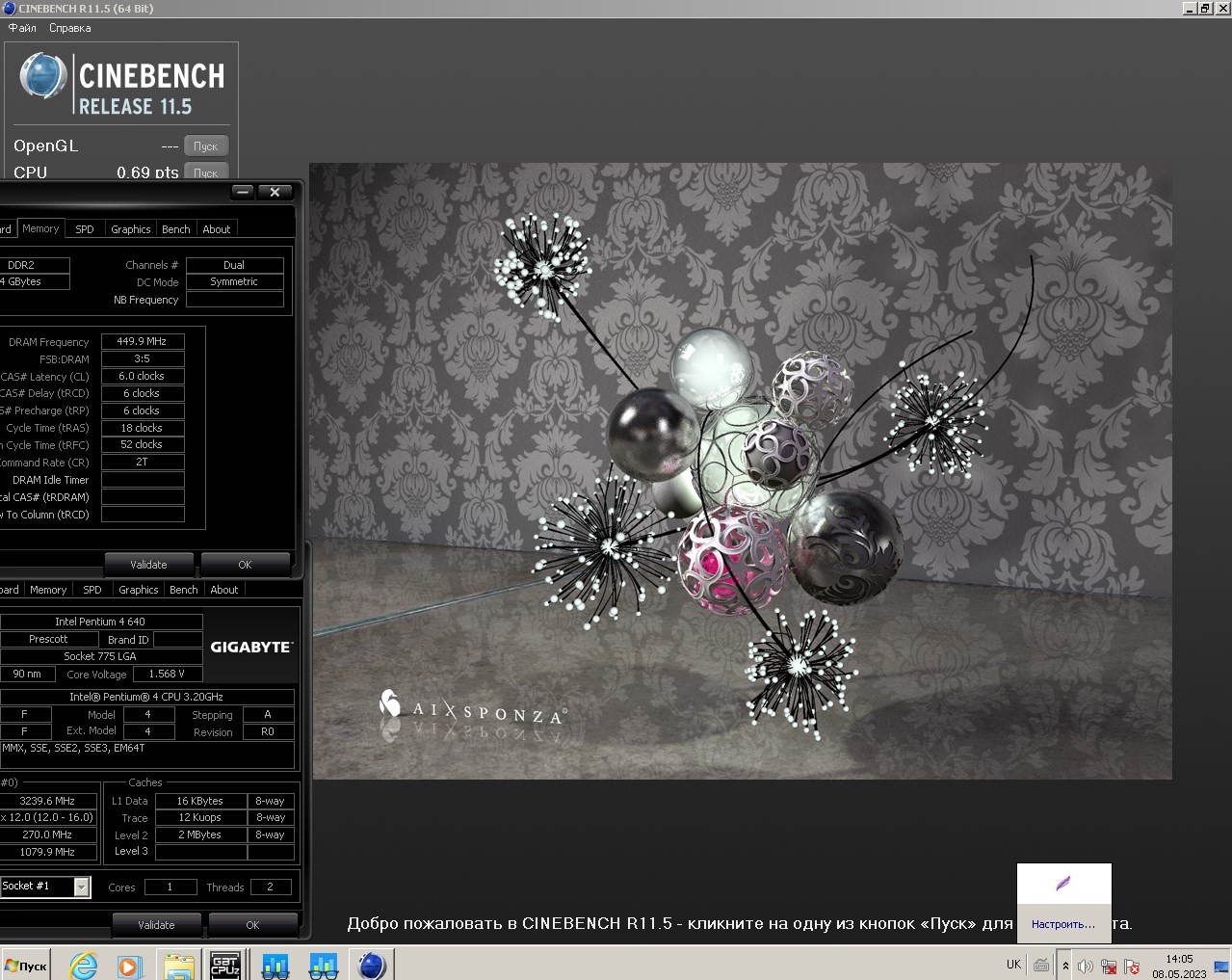Click the Socket 775 LGA package field

tap(101, 656)
